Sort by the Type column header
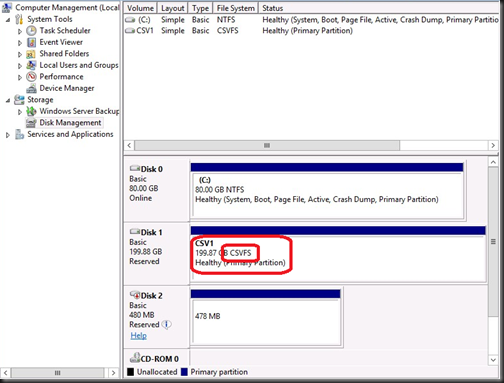Screen dimensions: 504x383 [x=200, y=8]
